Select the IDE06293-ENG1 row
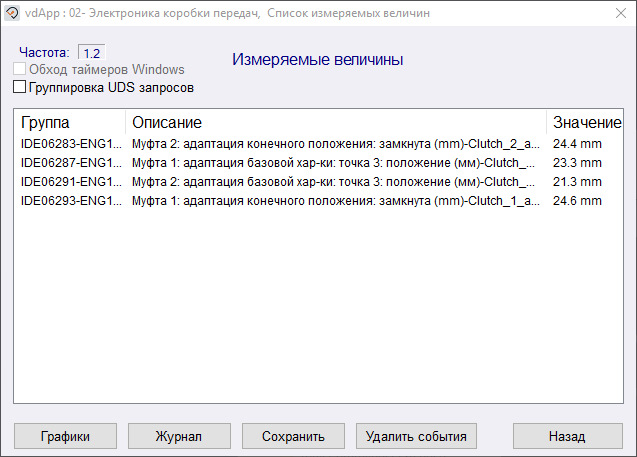This screenshot has width=637, height=457. pyautogui.click(x=71, y=201)
